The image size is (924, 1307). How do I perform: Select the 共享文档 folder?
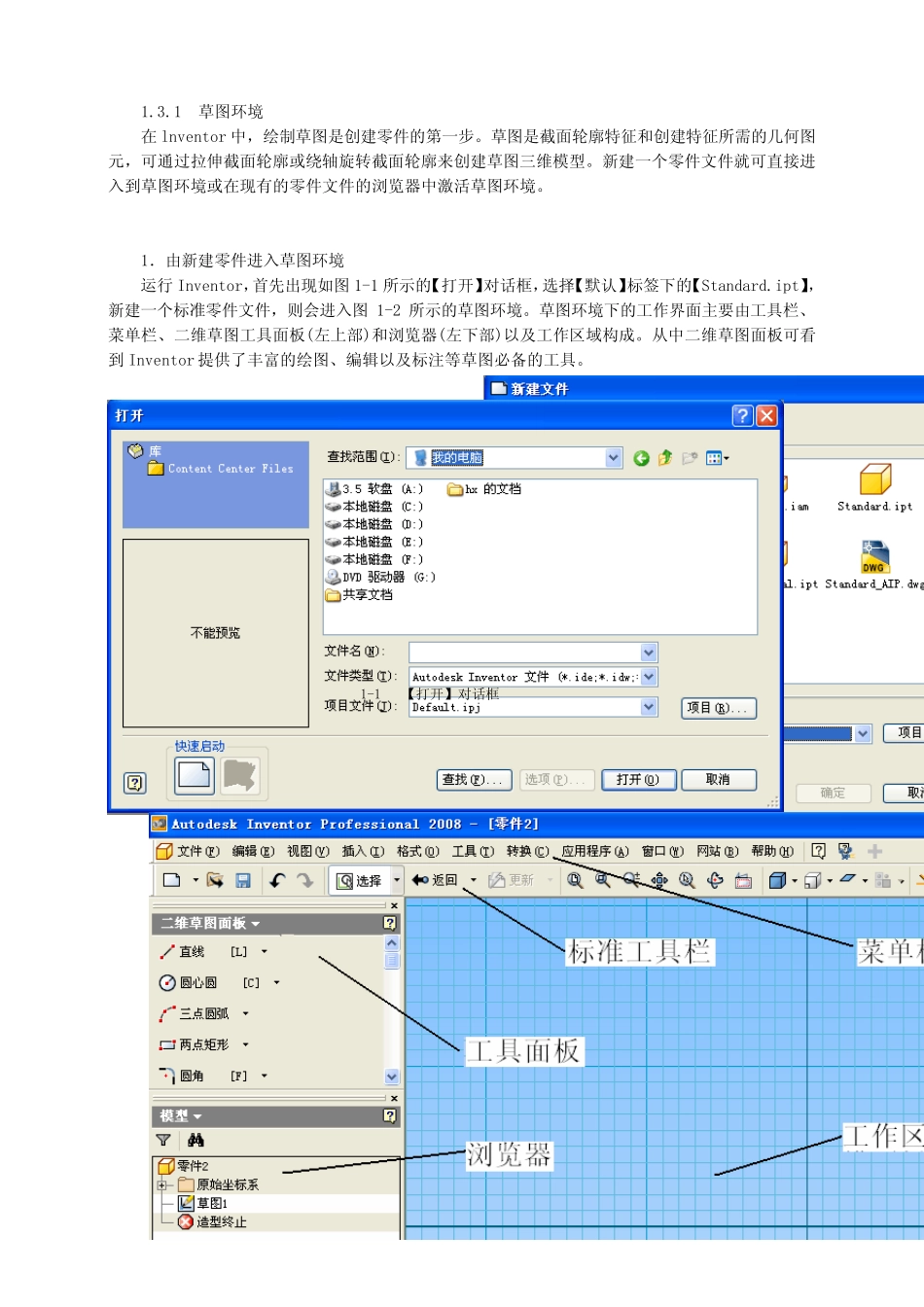pyautogui.click(x=360, y=594)
